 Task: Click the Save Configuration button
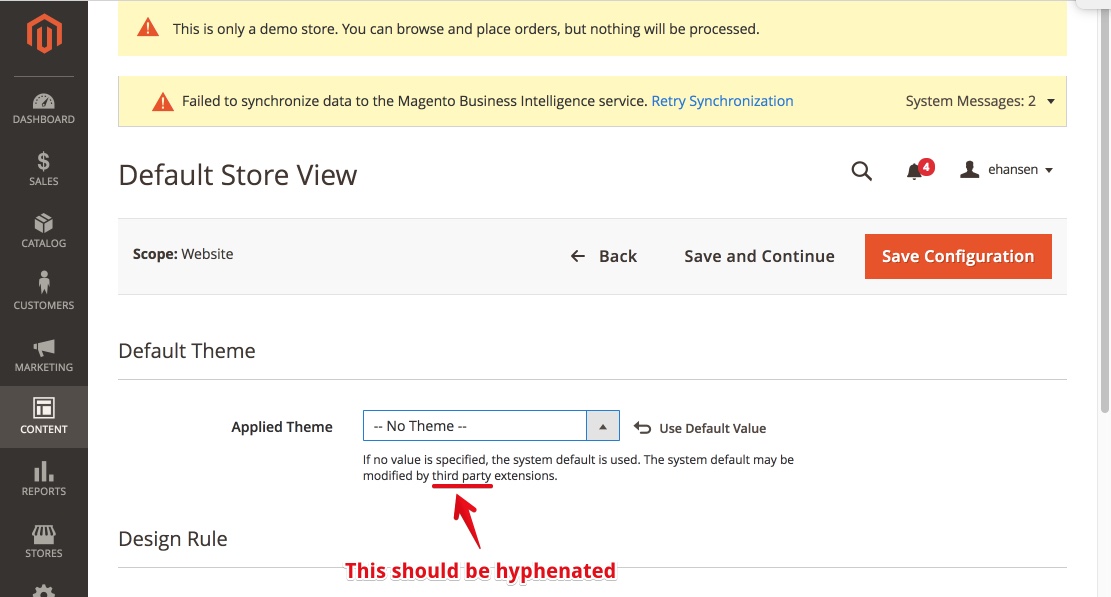click(958, 256)
